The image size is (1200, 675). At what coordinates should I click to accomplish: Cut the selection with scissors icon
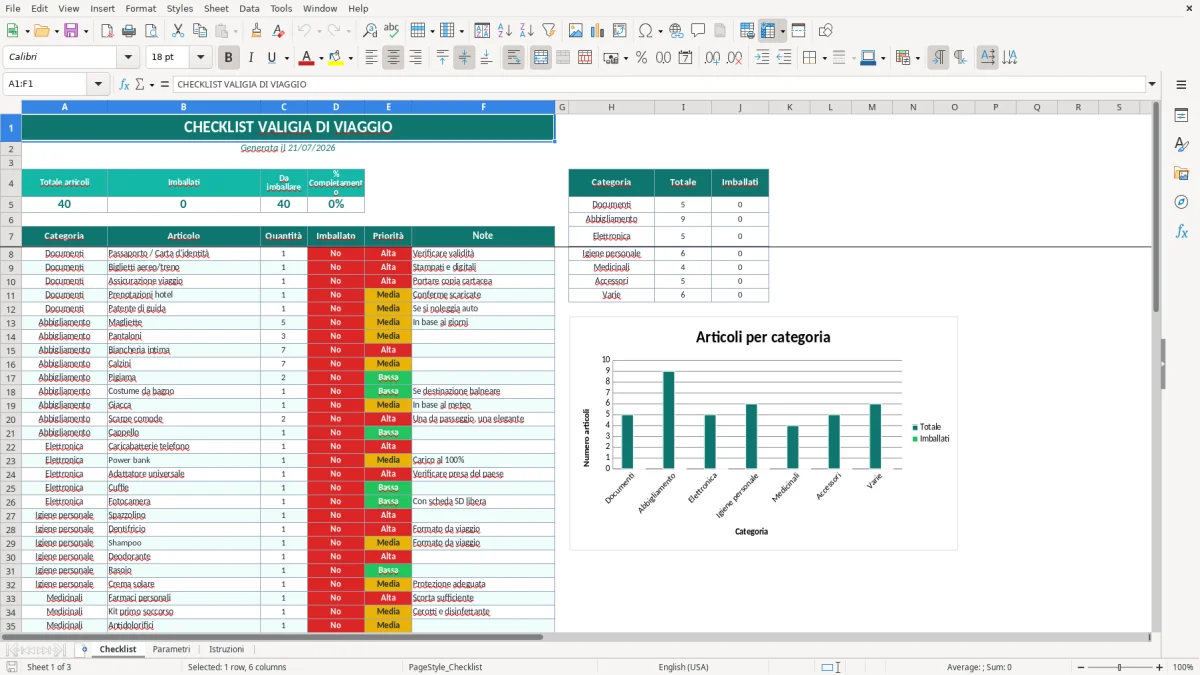(x=177, y=31)
